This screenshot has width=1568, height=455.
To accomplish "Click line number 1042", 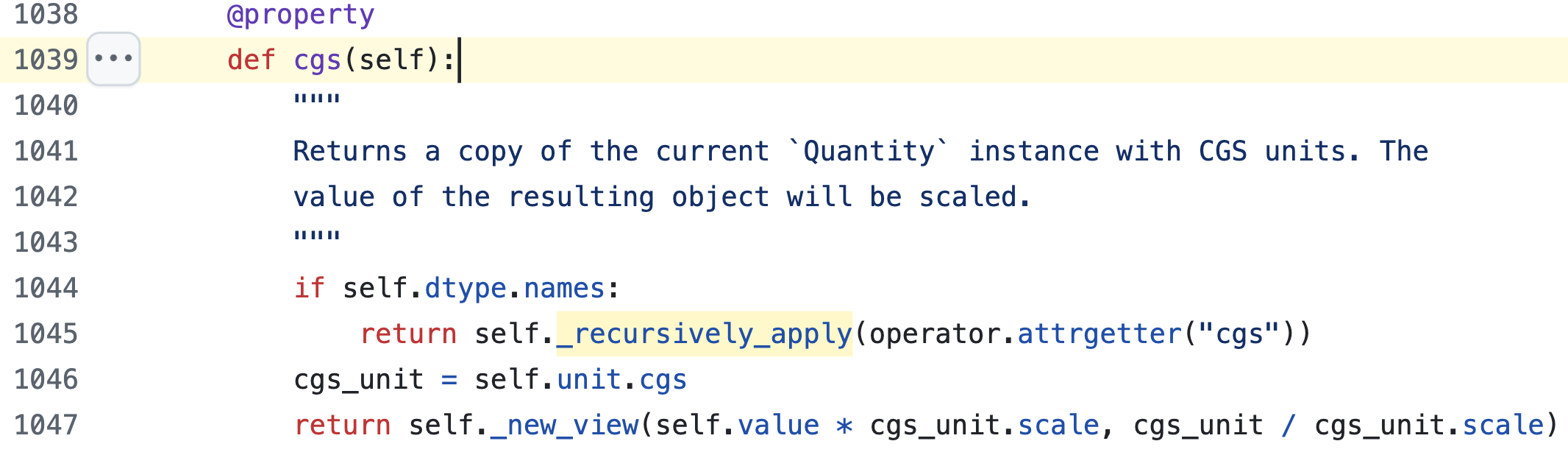I will pyautogui.click(x=46, y=197).
